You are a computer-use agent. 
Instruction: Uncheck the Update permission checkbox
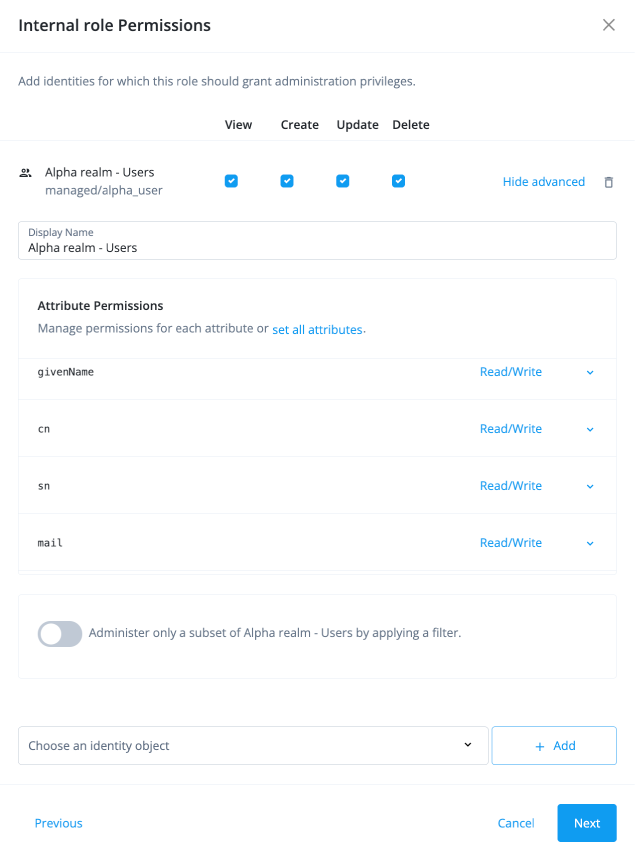tap(343, 181)
